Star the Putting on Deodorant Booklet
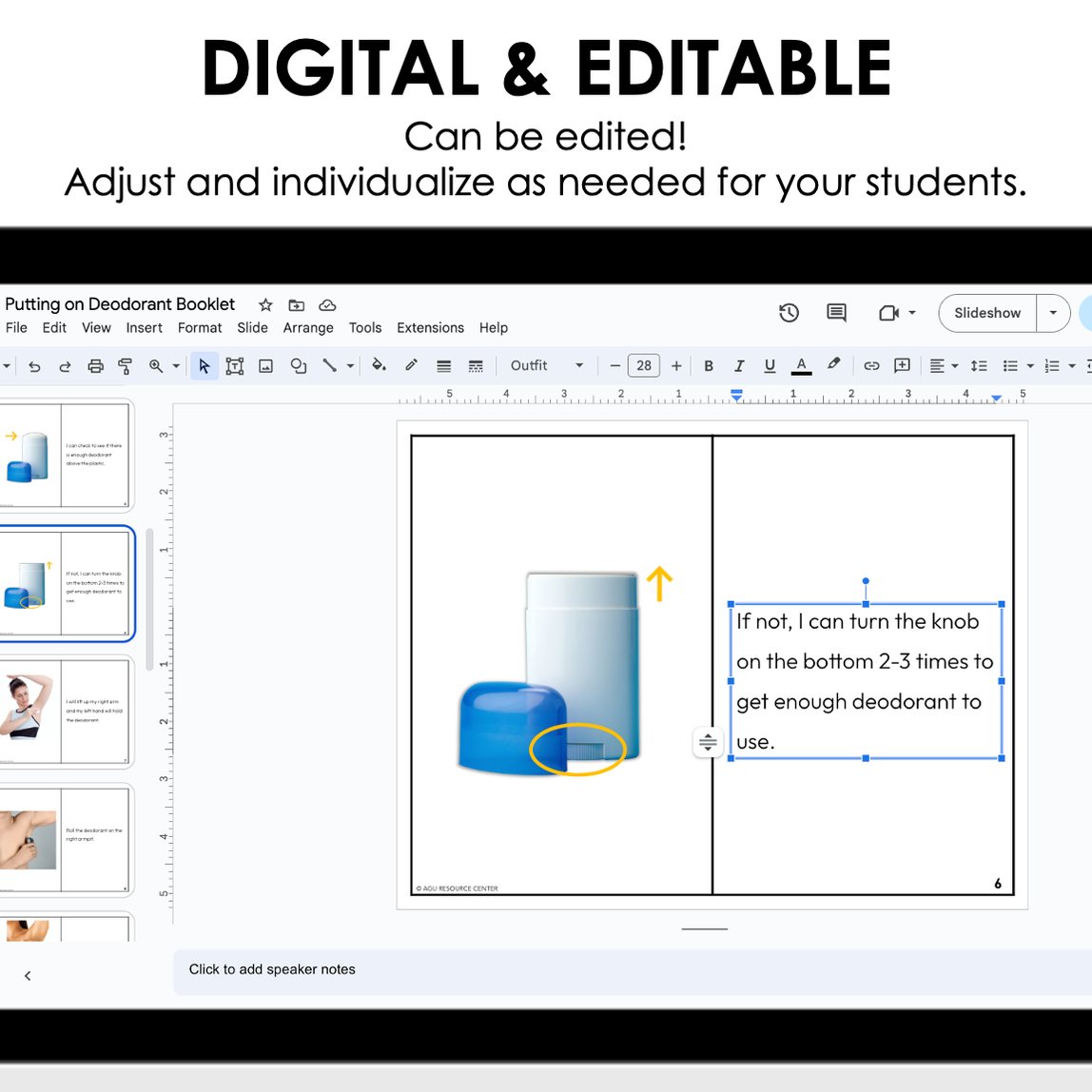 coord(266,305)
